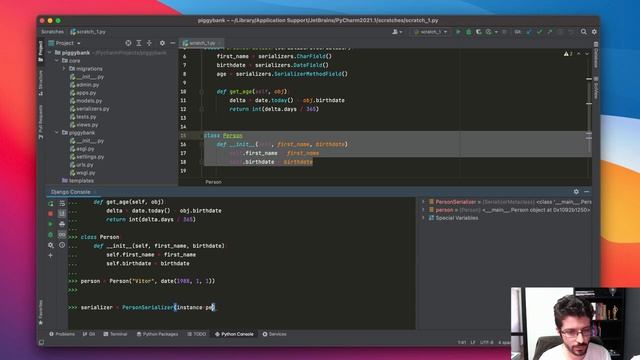Toggle show variables glasses icon in console
Viewport: 640px width, 360px height.
pos(62,235)
